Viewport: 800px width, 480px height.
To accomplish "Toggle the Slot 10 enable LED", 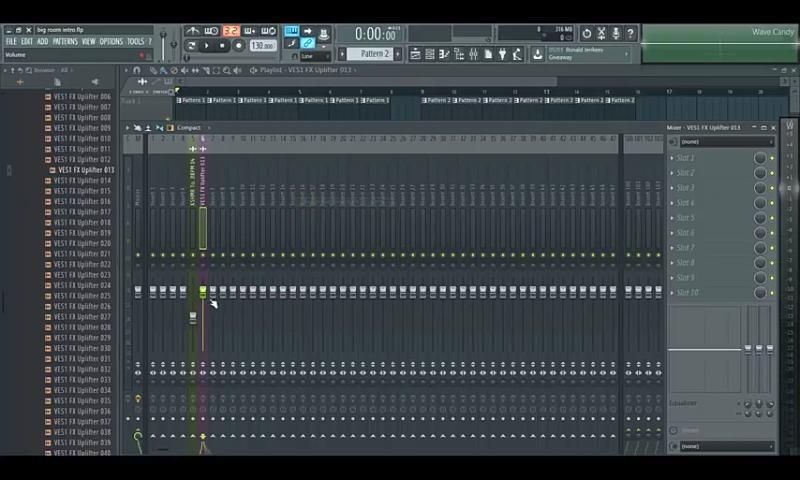I will 772,293.
